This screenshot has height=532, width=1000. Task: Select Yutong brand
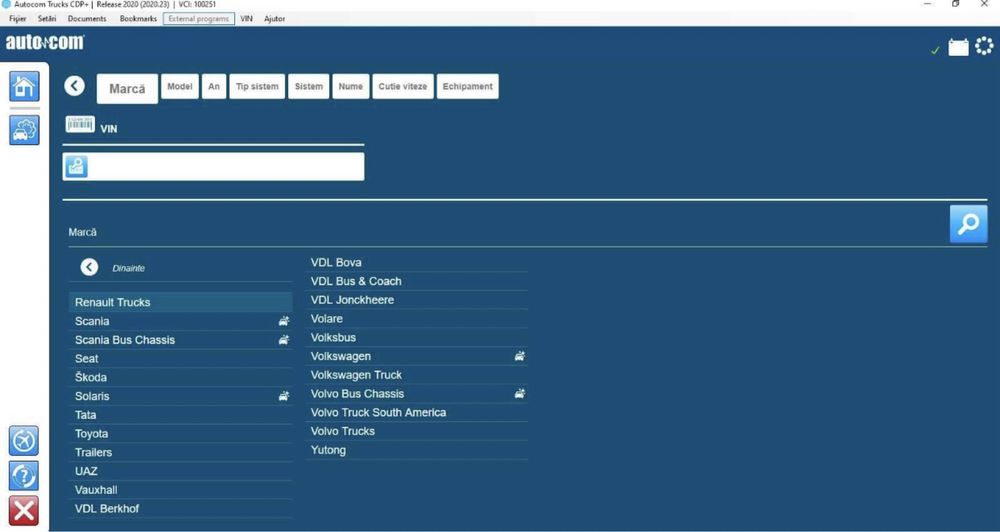click(x=416, y=450)
